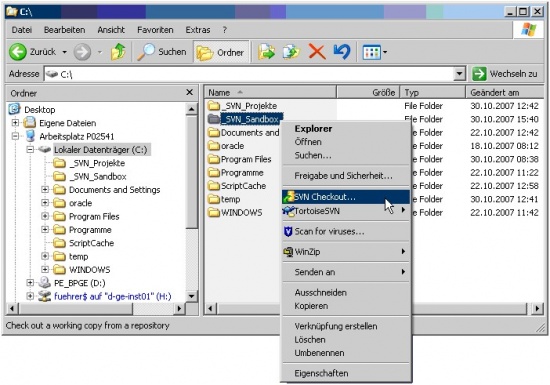The image size is (550, 385).
Task: Open the ? help menu
Action: pyautogui.click(x=224, y=30)
